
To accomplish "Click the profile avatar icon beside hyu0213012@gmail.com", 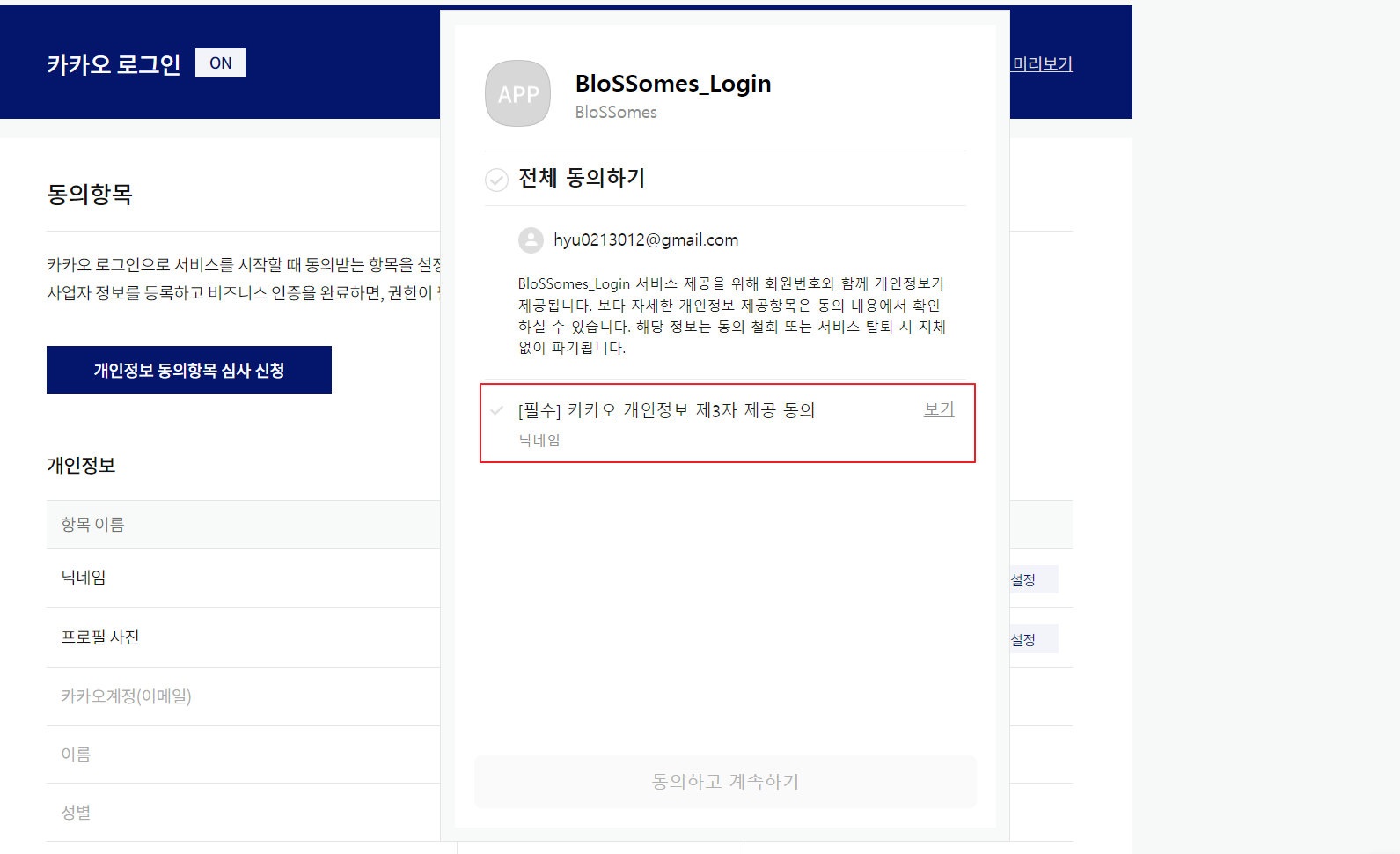I will pyautogui.click(x=531, y=240).
